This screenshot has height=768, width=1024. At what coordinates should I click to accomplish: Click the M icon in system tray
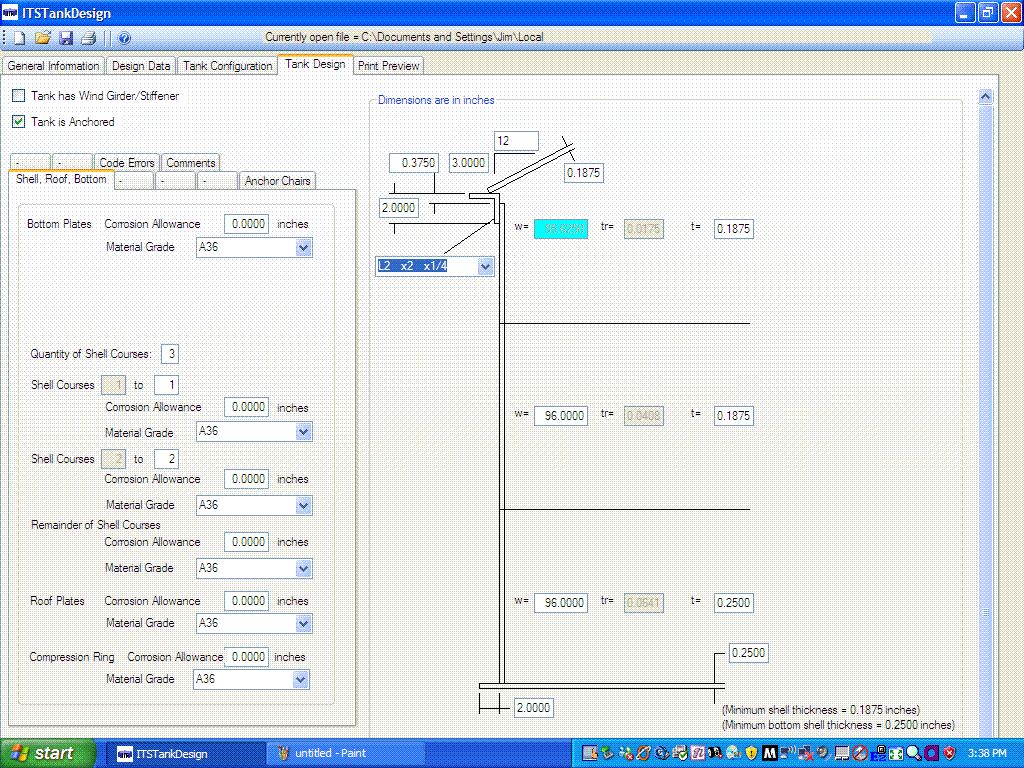pyautogui.click(x=769, y=754)
